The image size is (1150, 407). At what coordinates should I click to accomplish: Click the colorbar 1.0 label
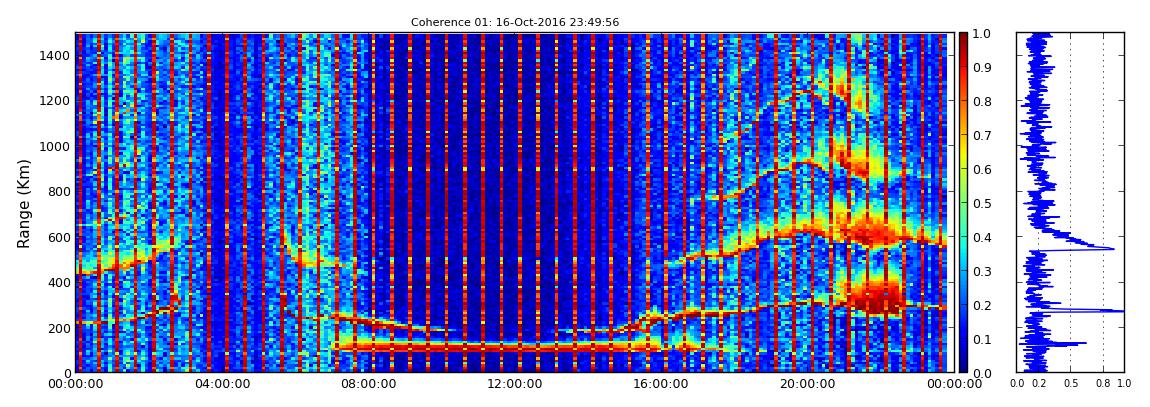pyautogui.click(x=984, y=34)
